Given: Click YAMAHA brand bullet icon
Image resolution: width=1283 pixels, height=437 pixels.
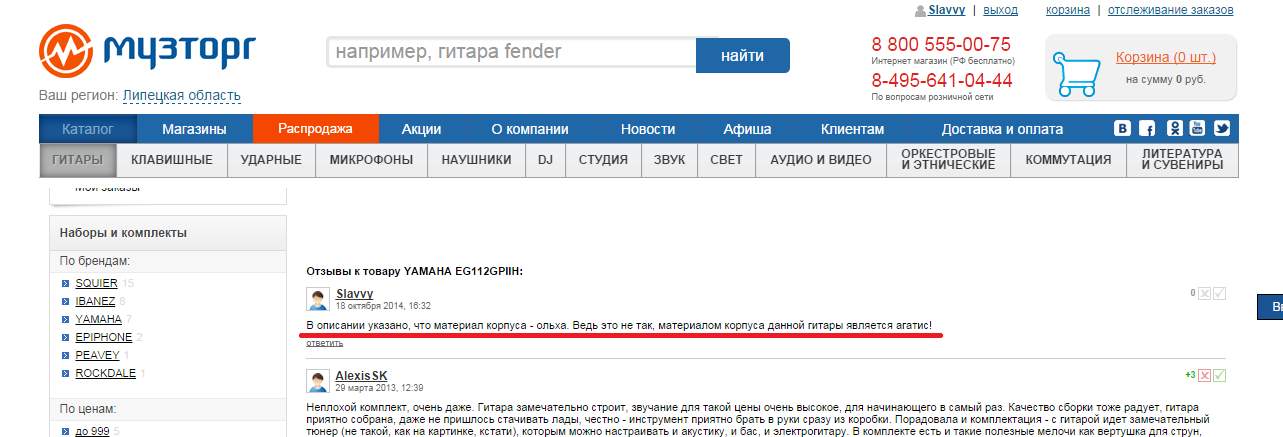Looking at the screenshot, I should click(66, 320).
